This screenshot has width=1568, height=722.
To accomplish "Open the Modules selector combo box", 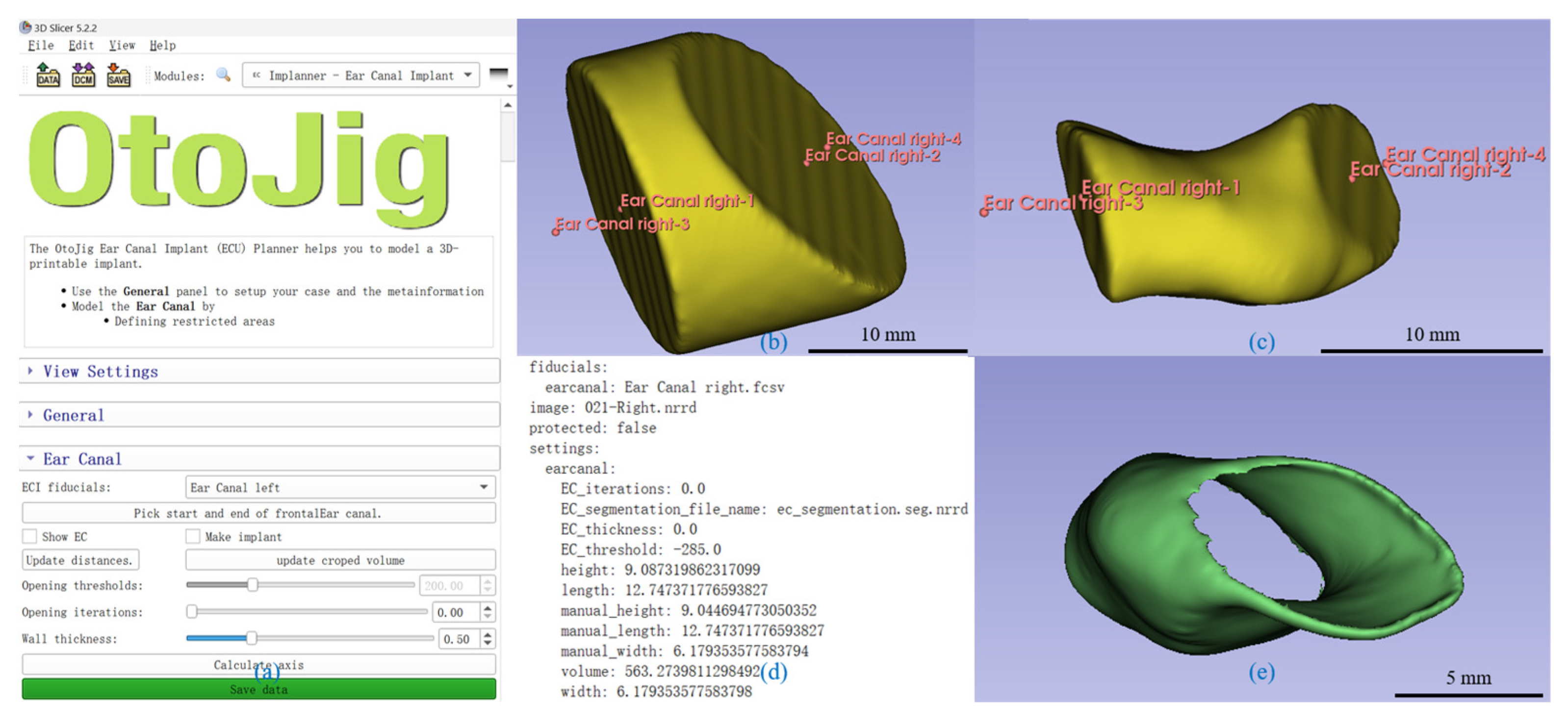I will point(360,75).
